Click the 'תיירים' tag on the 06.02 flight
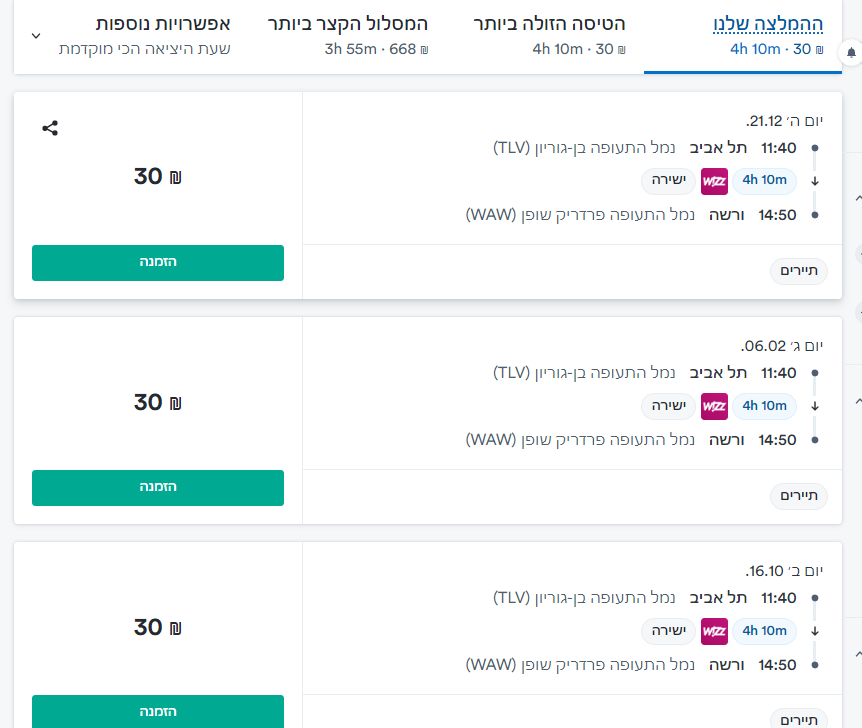This screenshot has height=728, width=862. (799, 497)
